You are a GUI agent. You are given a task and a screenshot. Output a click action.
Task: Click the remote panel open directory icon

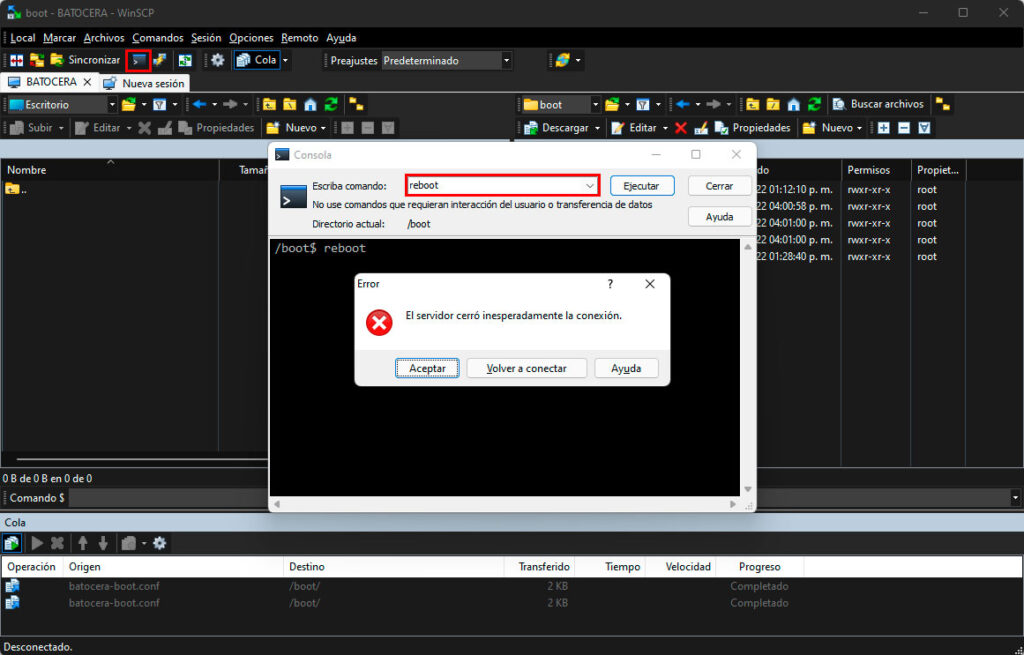point(612,104)
